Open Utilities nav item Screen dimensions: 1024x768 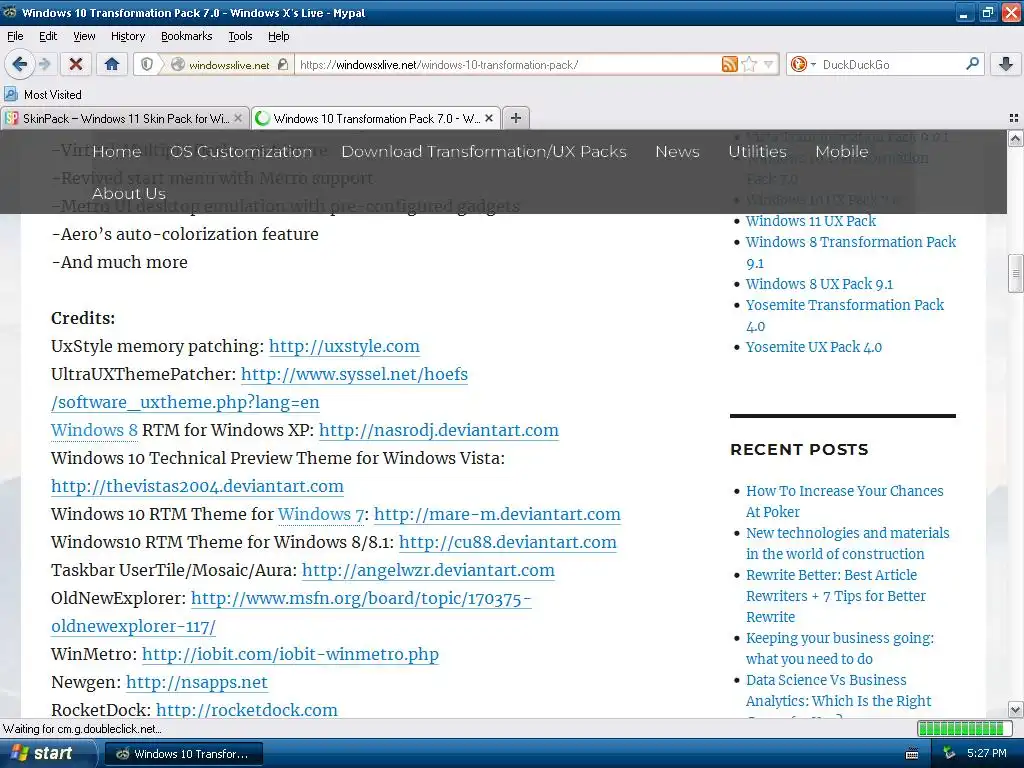(x=758, y=152)
